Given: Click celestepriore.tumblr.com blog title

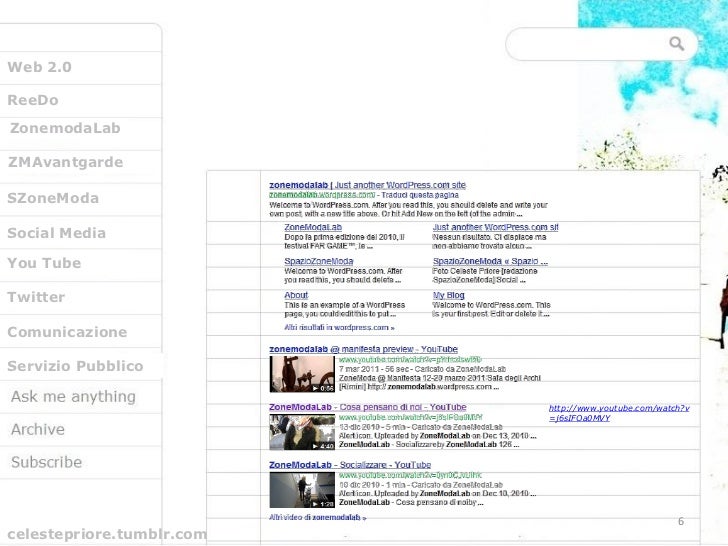Looking at the screenshot, I should 107,534.
